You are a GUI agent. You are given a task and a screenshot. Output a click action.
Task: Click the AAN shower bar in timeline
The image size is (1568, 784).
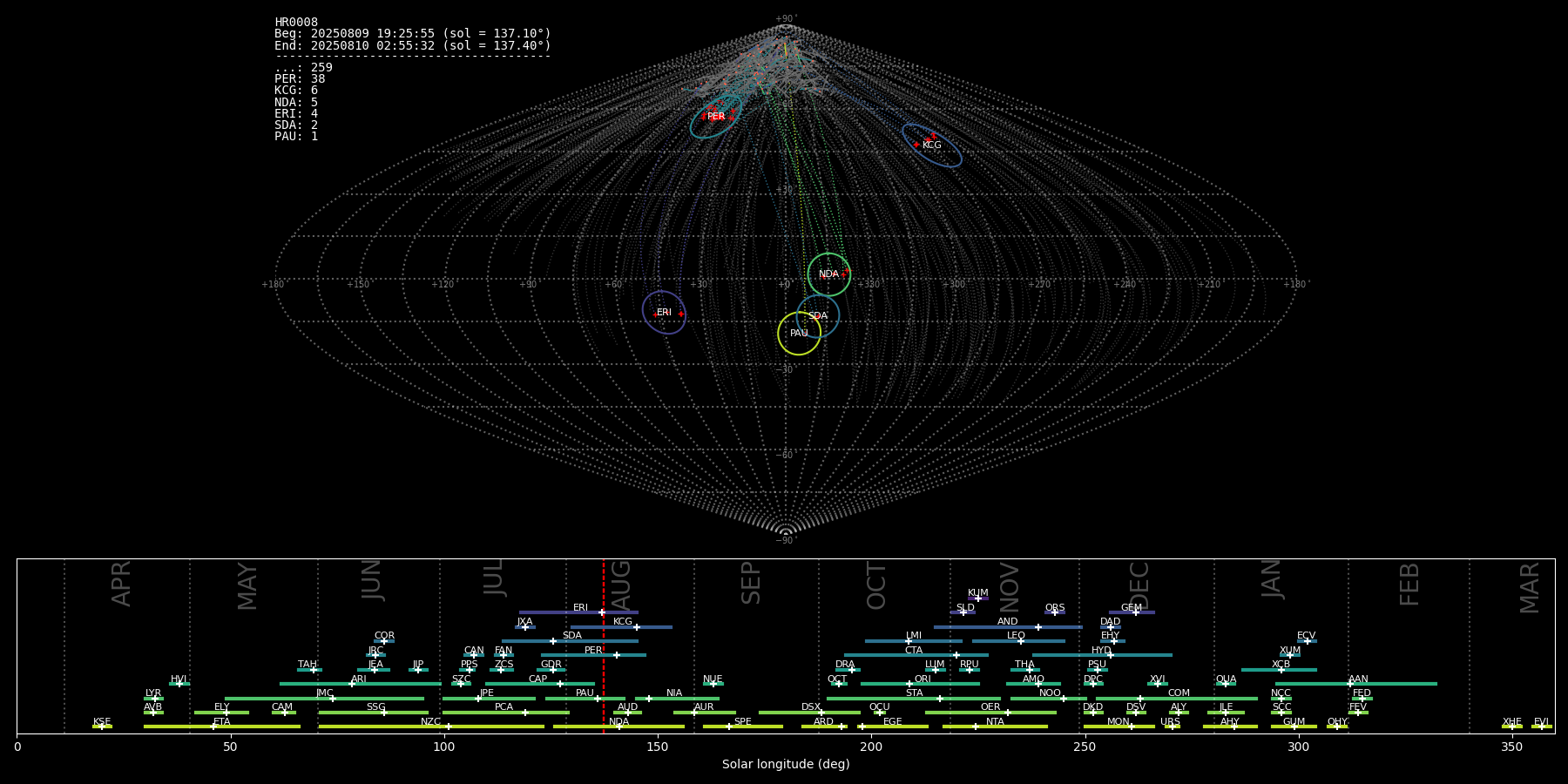(x=1356, y=684)
